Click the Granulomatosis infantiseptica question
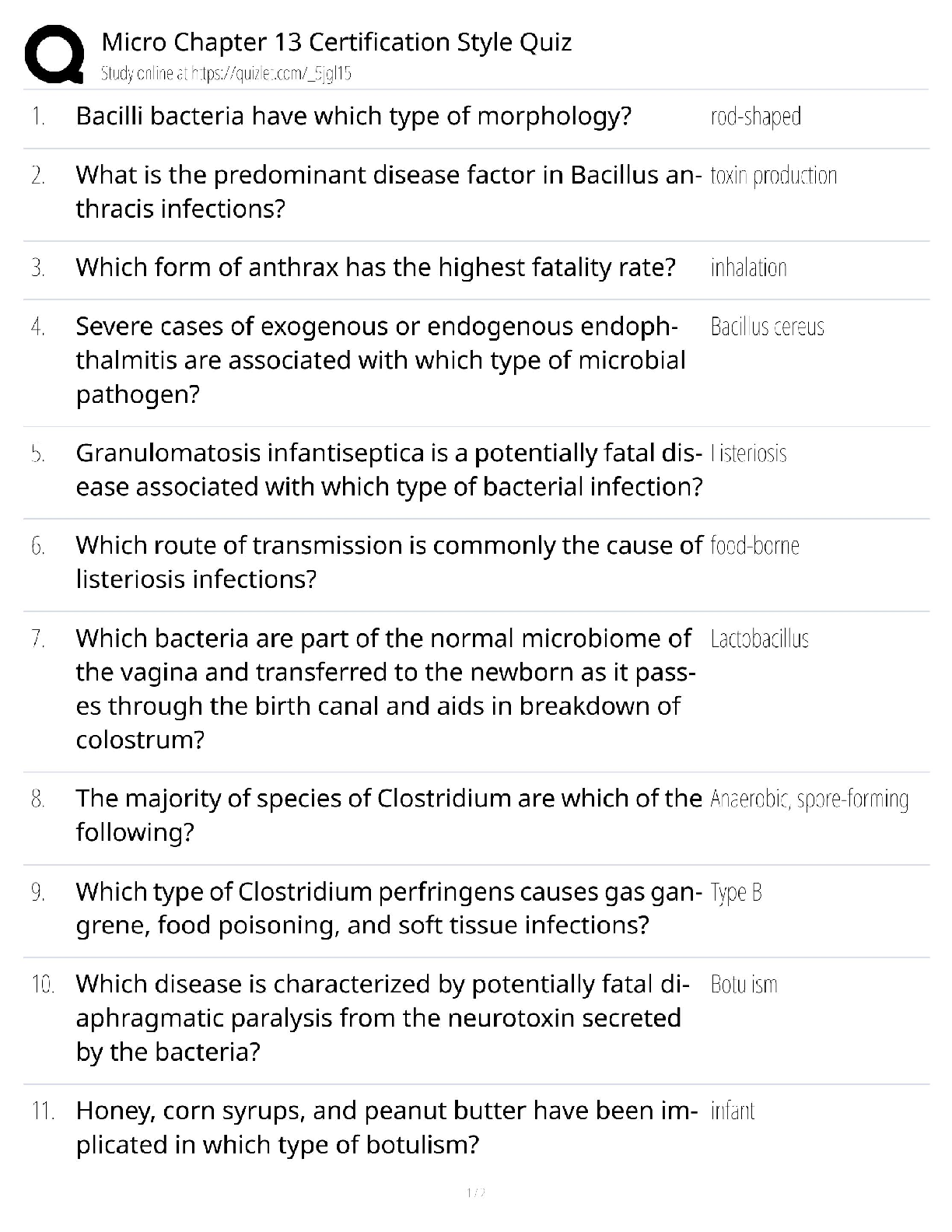Image resolution: width=952 pixels, height=1232 pixels. click(389, 470)
